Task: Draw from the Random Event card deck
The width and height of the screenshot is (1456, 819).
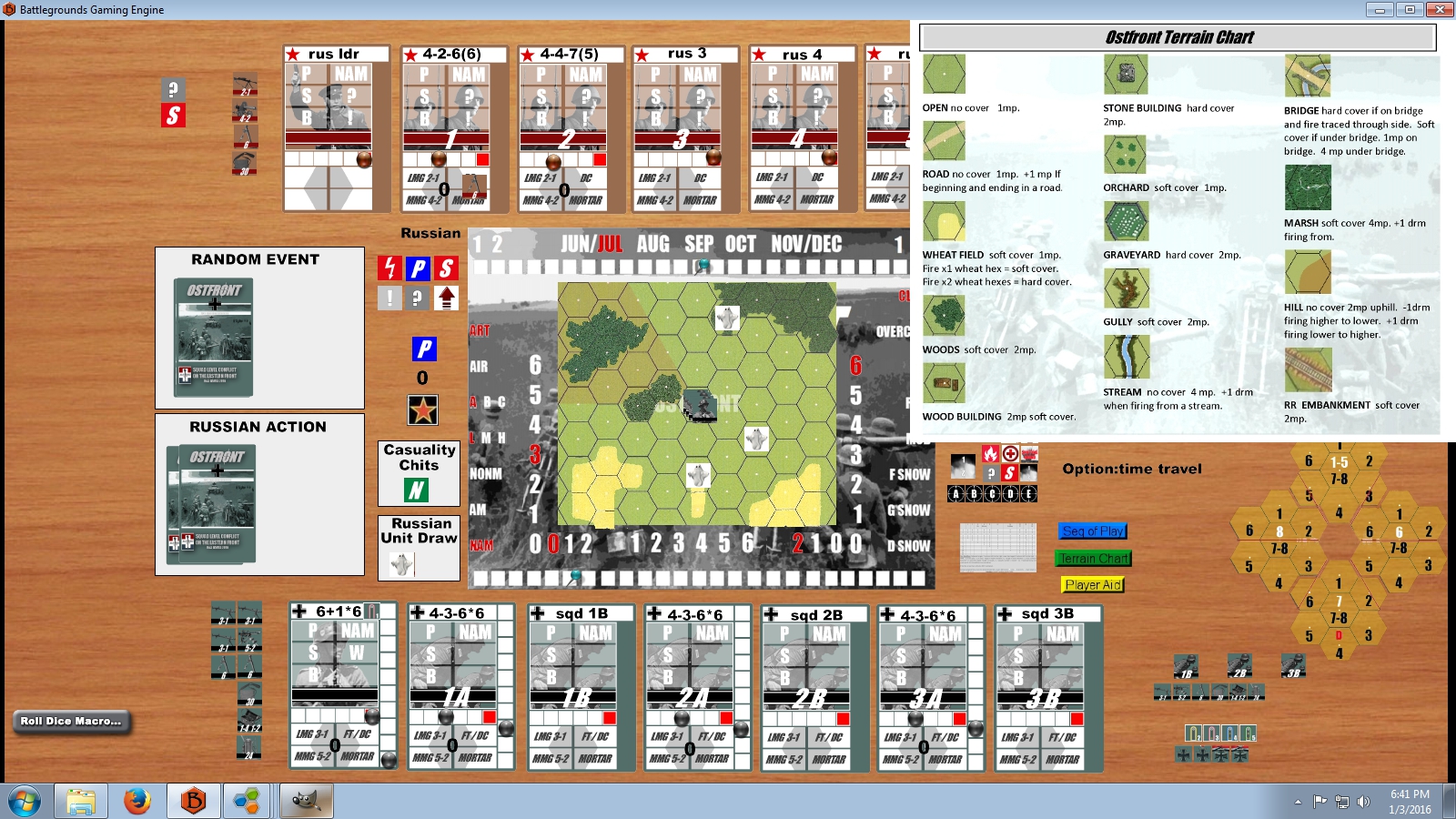Action: click(214, 338)
